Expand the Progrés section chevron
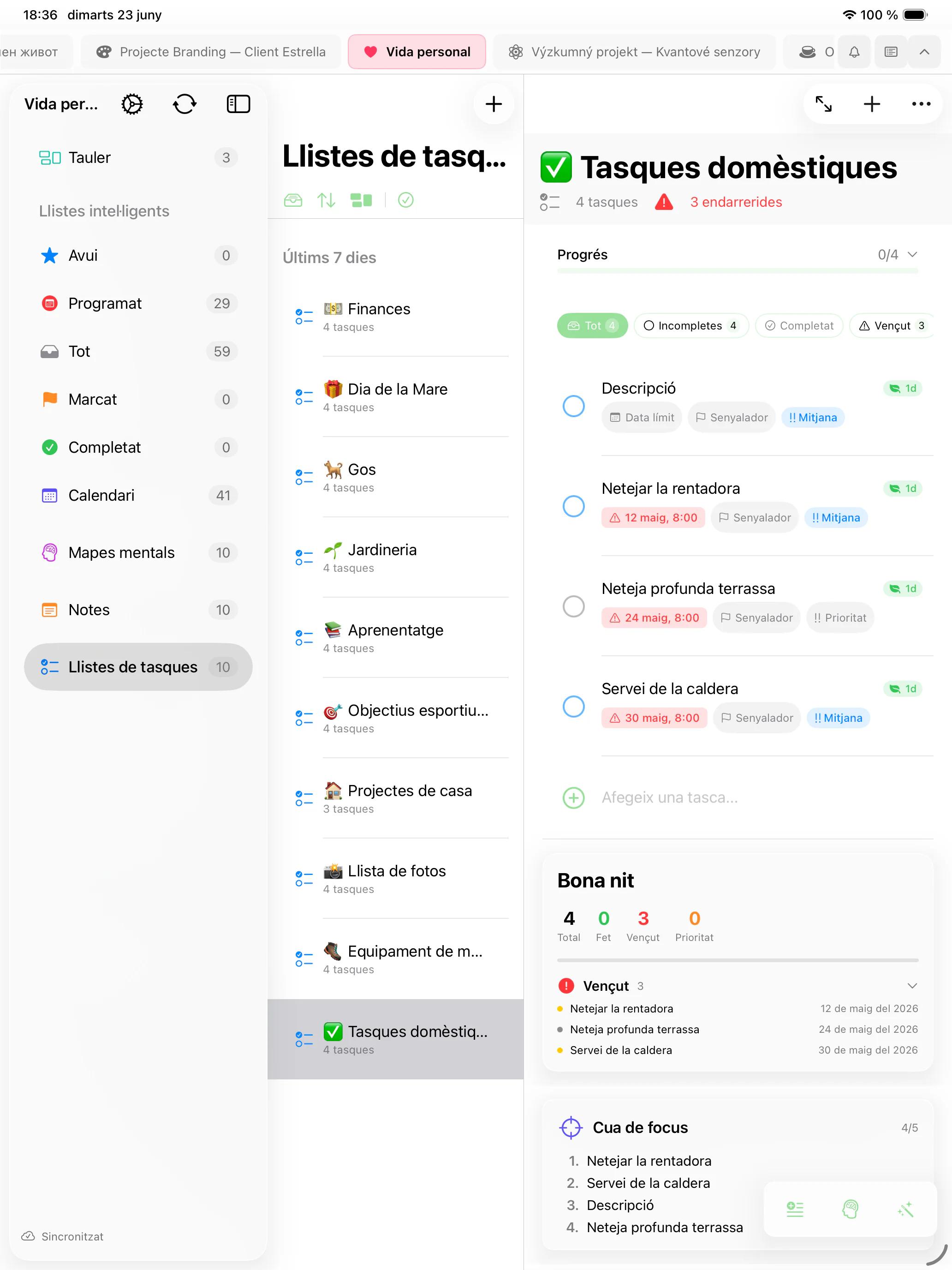 pos(912,254)
